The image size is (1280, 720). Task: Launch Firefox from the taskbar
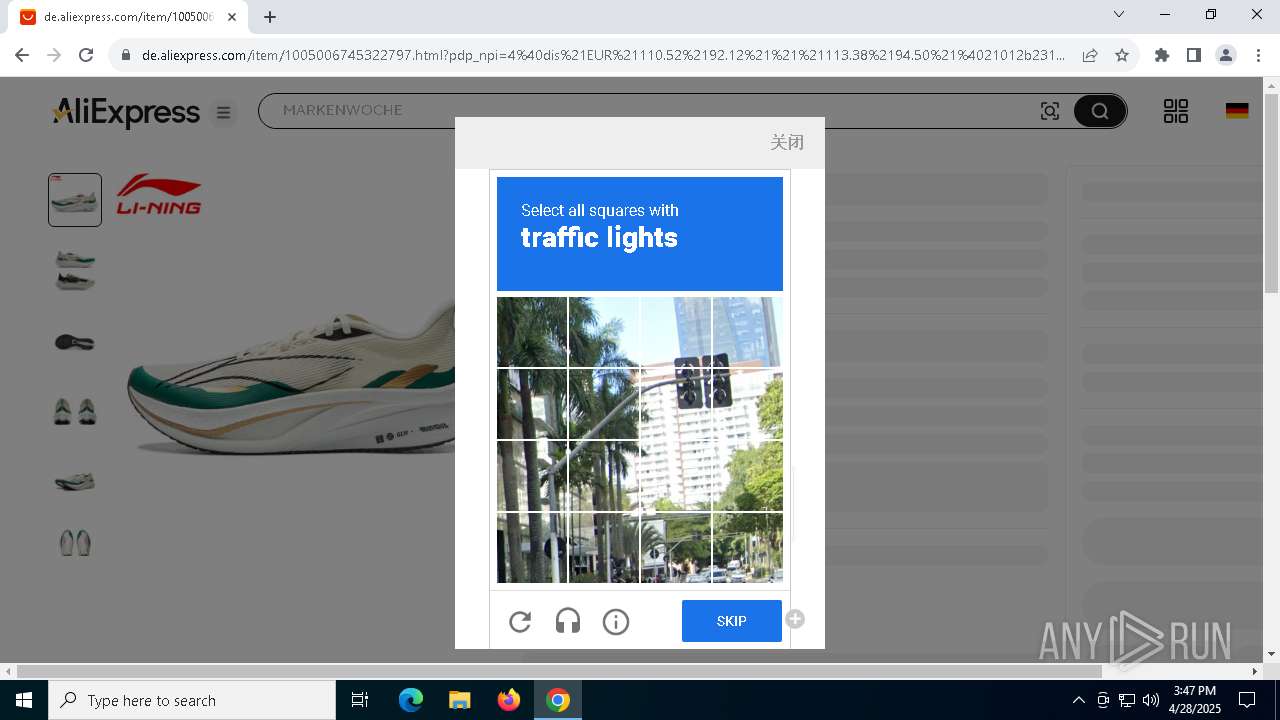tap(509, 700)
